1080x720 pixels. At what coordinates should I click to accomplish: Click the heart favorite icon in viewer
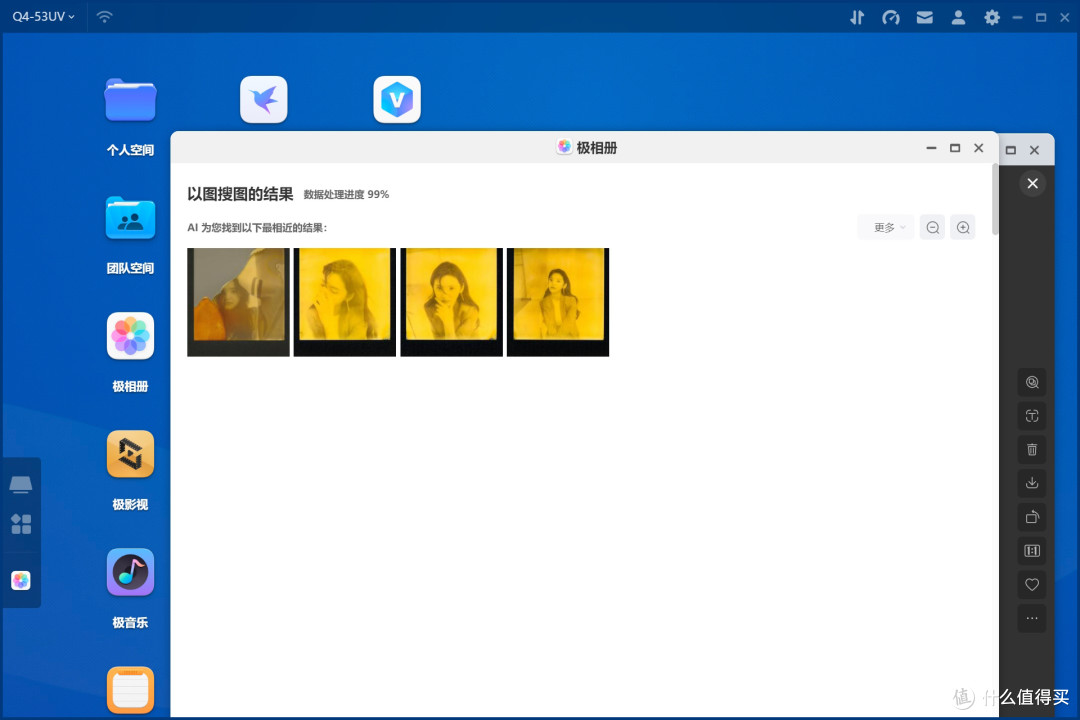1032,584
